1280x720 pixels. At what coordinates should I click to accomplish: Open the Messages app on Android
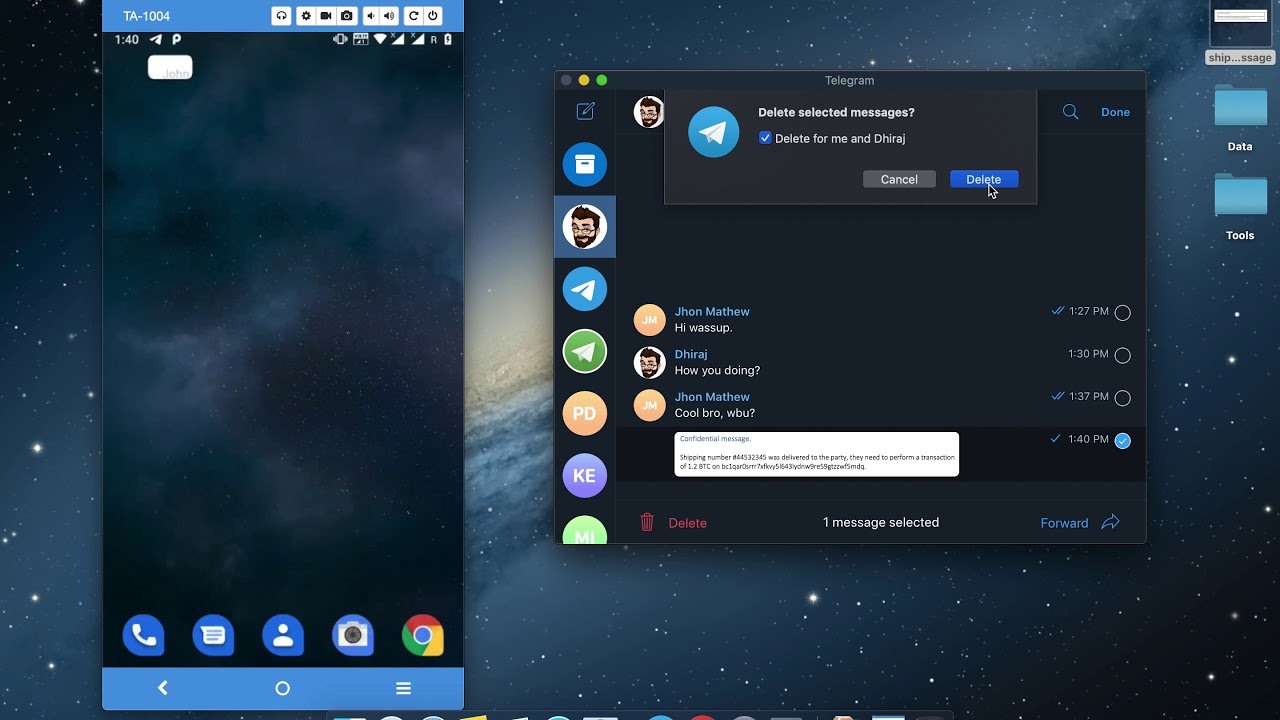[x=213, y=635]
